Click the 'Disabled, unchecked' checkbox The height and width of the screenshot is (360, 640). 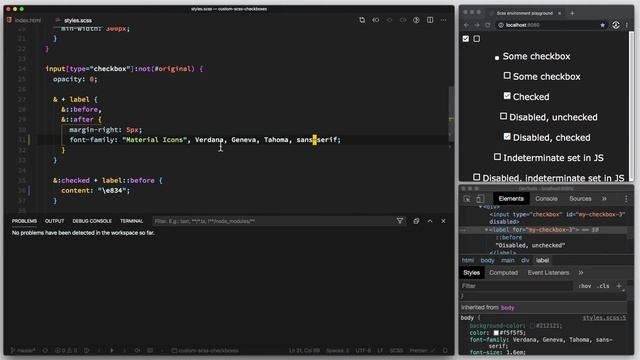click(503, 116)
